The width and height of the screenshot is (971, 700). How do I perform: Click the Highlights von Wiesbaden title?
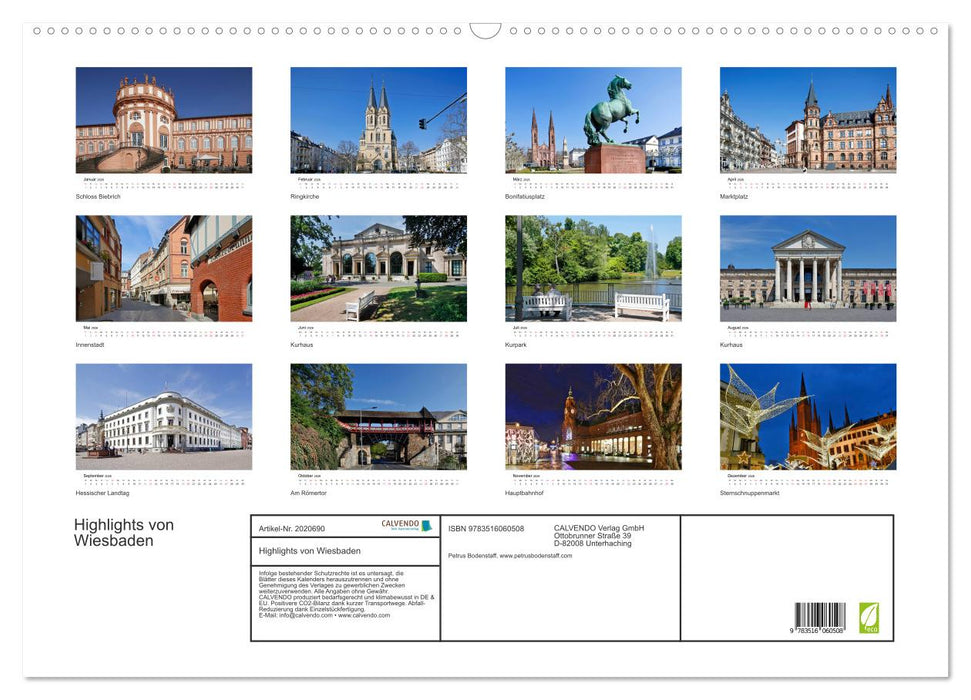[x=122, y=533]
